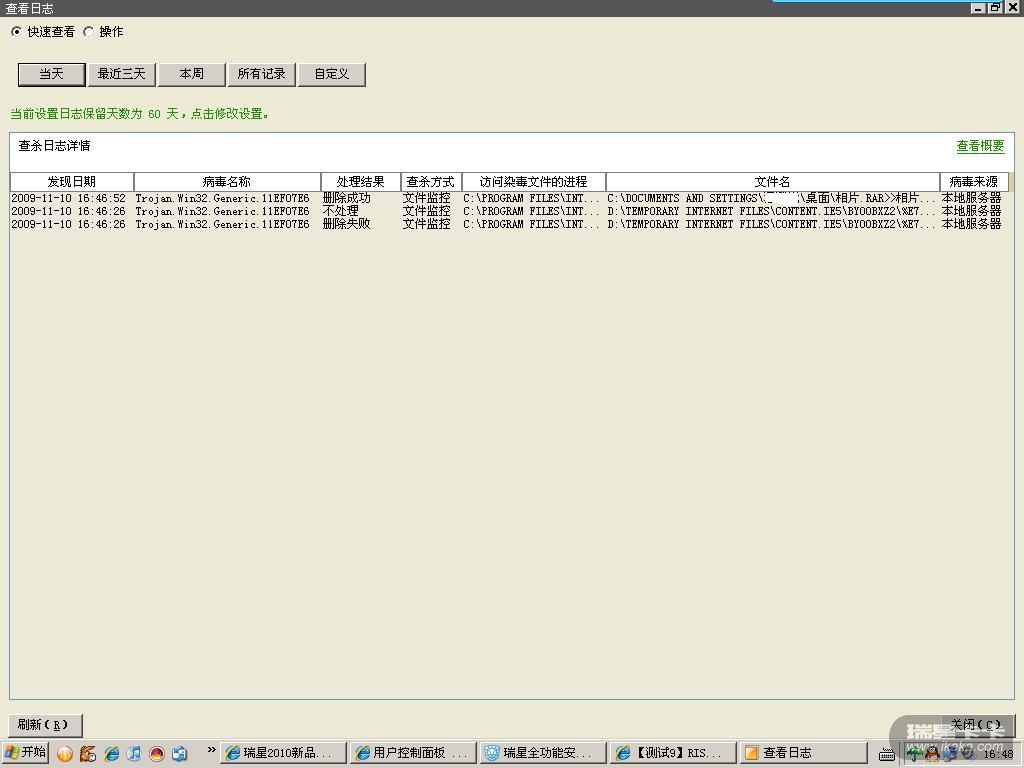Launch the orange globe quick launch icon
Viewport: 1024px width, 768px height.
point(65,754)
